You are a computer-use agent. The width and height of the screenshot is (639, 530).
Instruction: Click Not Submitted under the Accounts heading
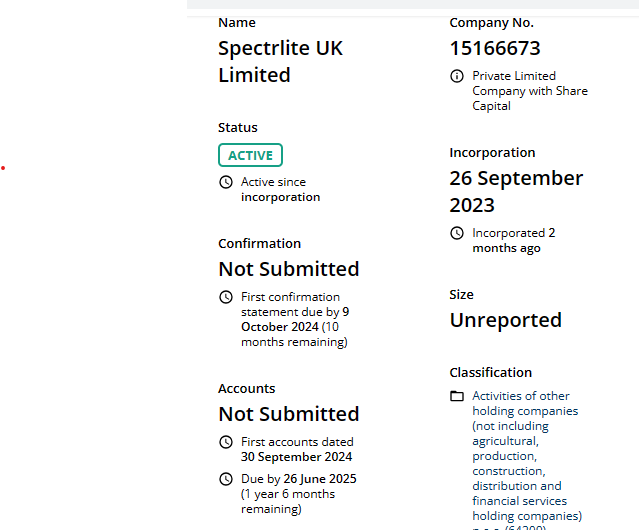coord(289,414)
